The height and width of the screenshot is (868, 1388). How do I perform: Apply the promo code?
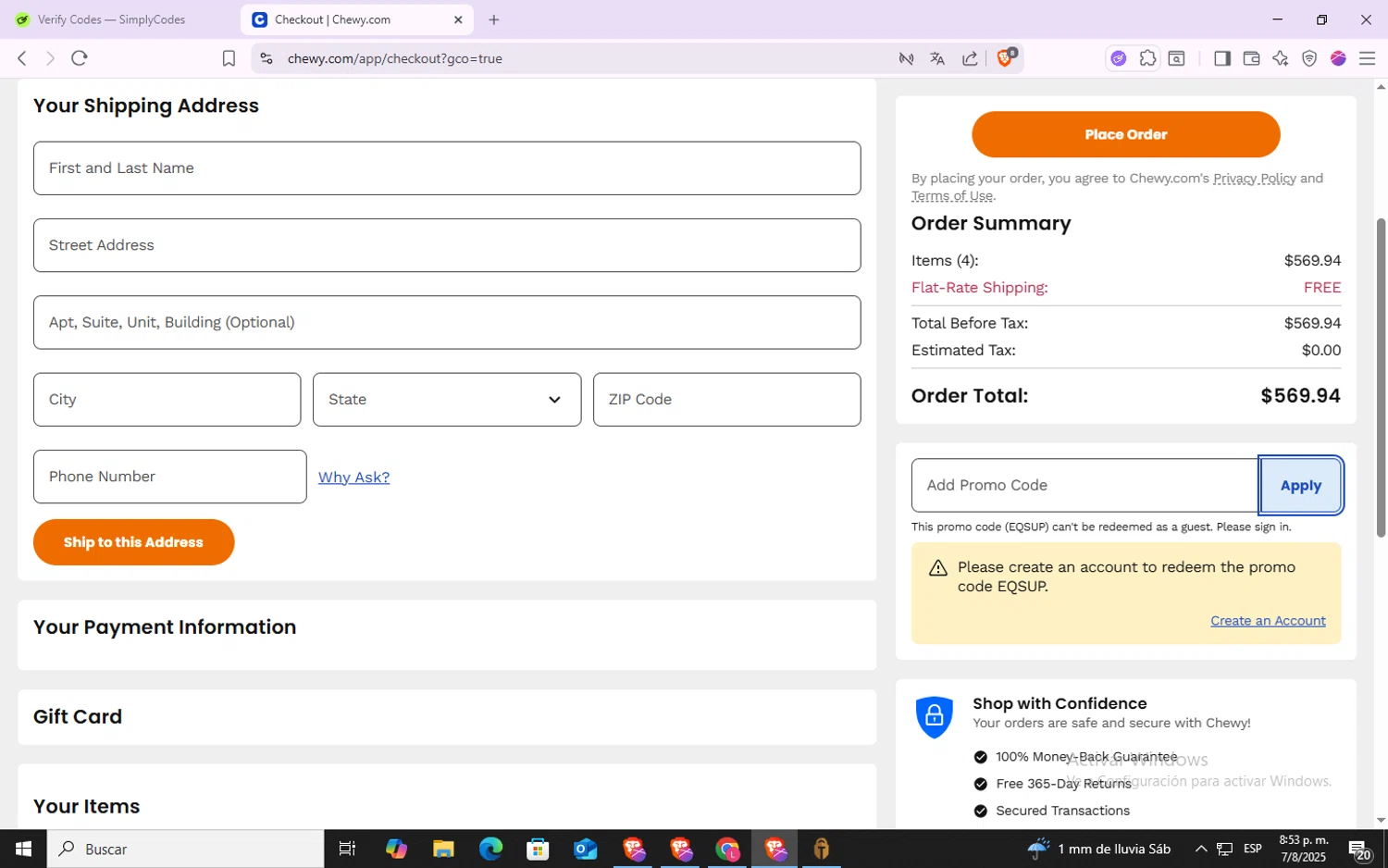[1300, 485]
